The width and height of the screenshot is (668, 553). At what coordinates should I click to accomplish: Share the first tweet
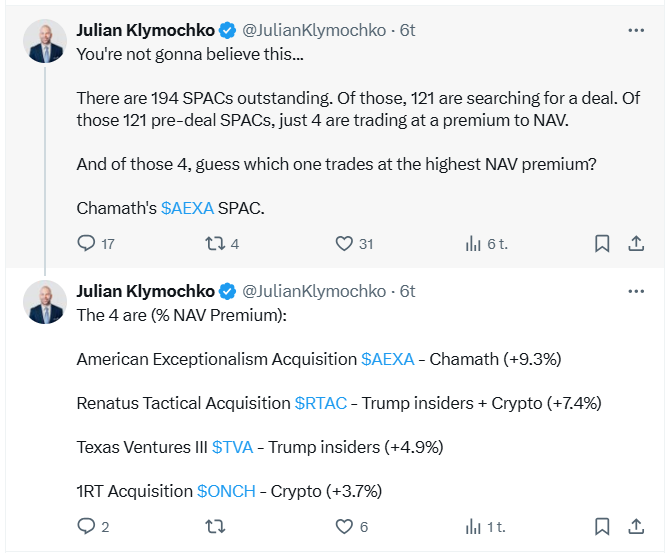[x=636, y=243]
